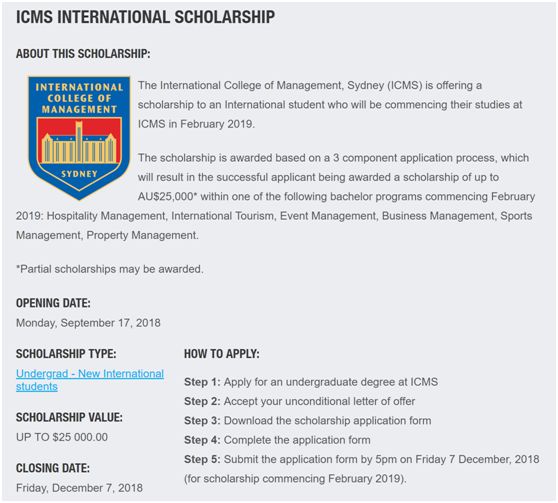The image size is (558, 503).
Task: Click the partial scholarships may be awarded footnote
Action: (x=110, y=269)
